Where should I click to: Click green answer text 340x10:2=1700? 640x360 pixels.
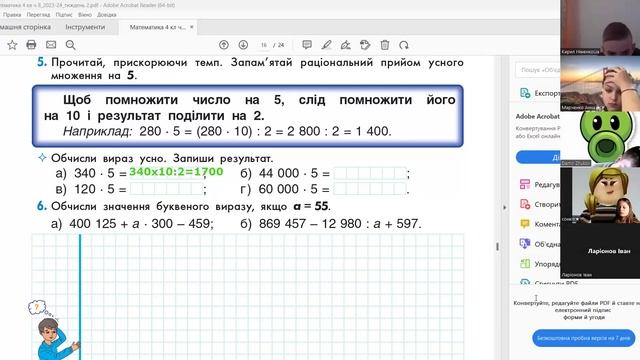click(176, 172)
